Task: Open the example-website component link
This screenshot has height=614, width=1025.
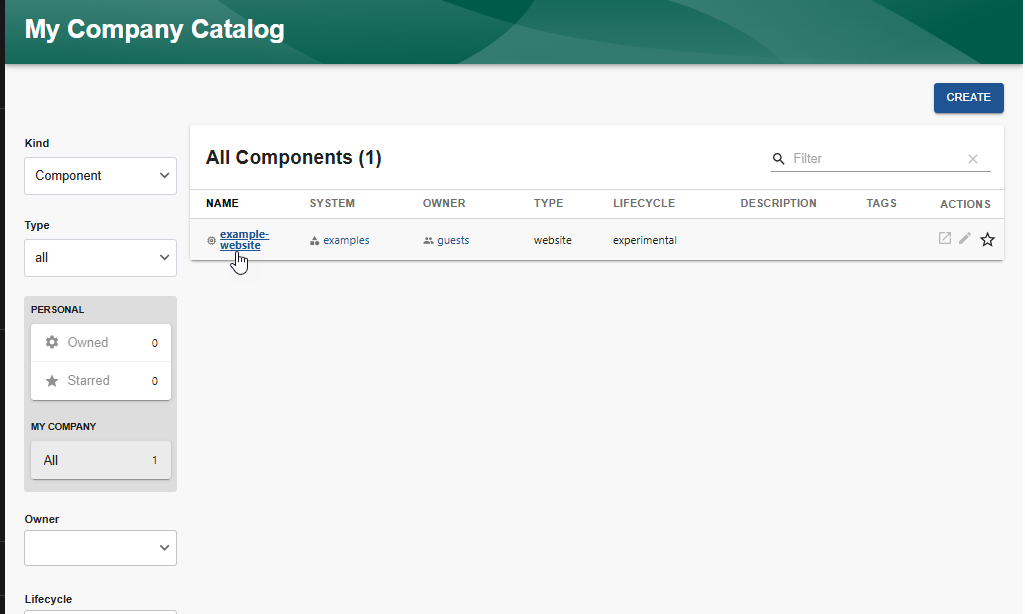Action: click(243, 239)
